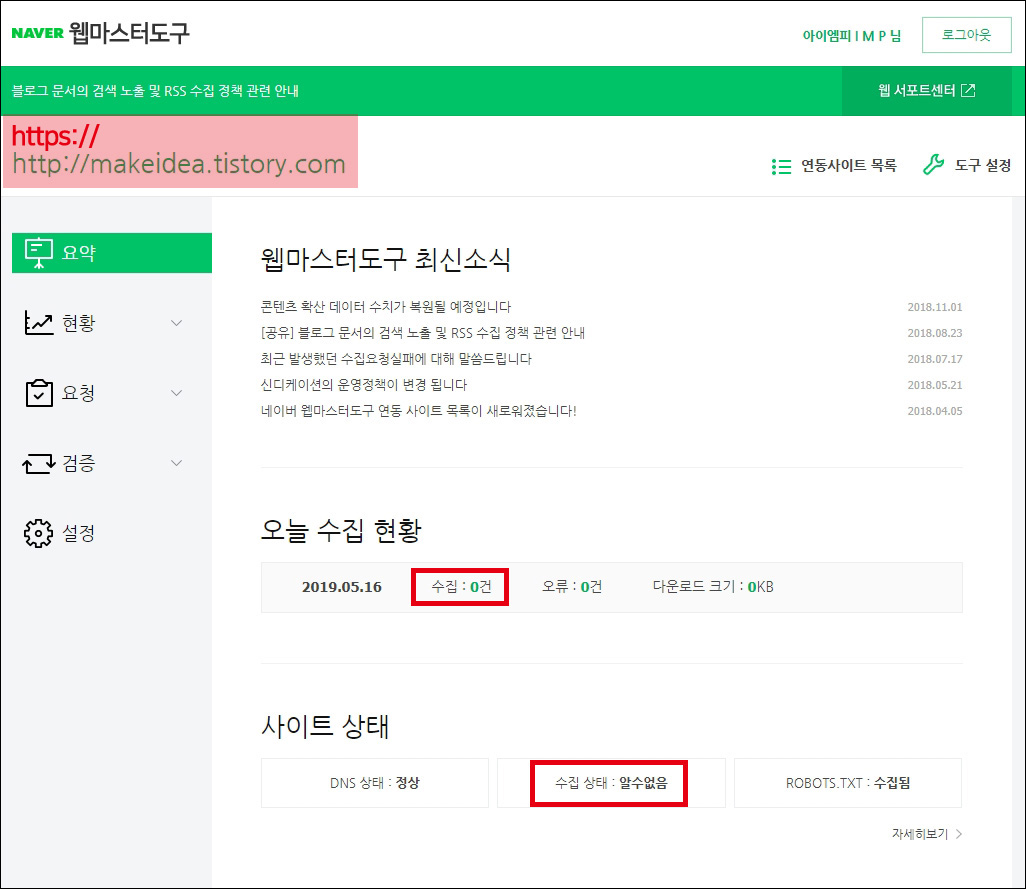Click the DNS 상태 : 정상 box

[375, 783]
